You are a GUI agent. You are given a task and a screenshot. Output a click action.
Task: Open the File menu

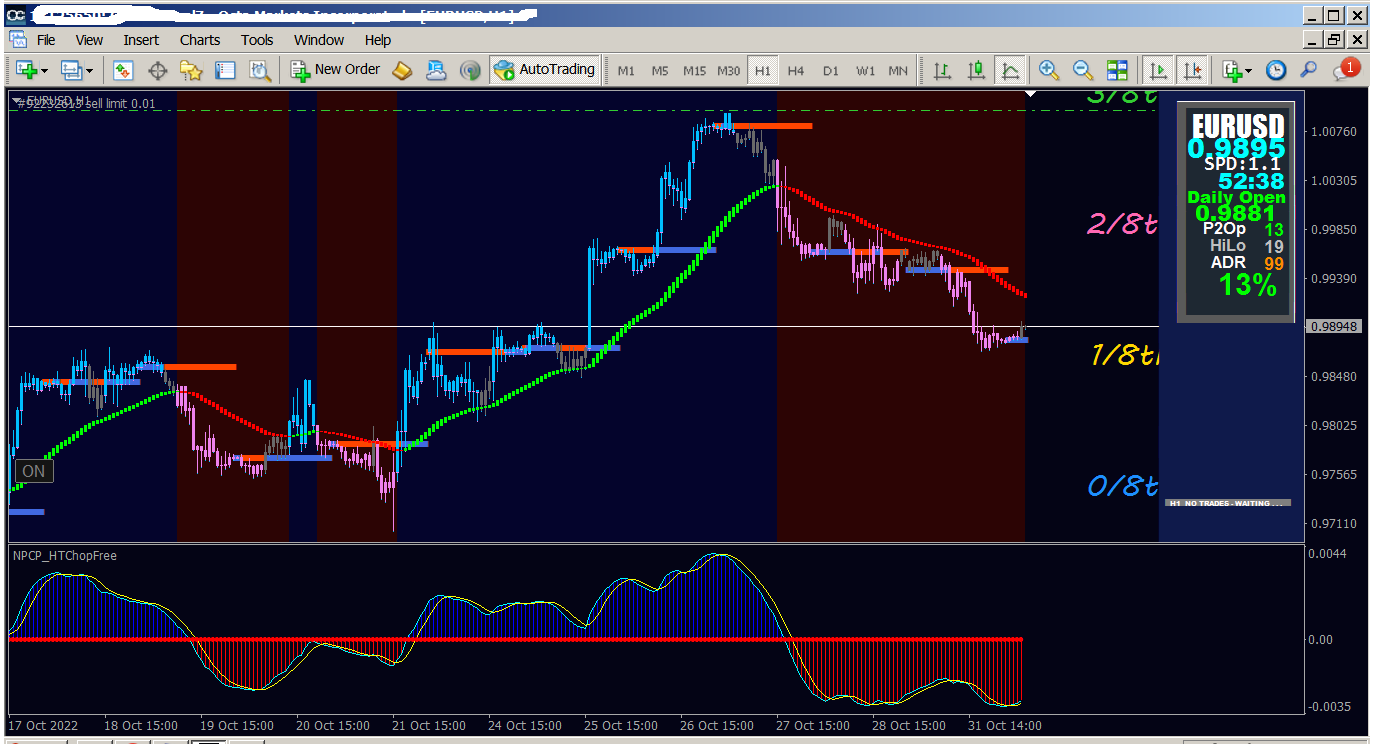pyautogui.click(x=46, y=40)
